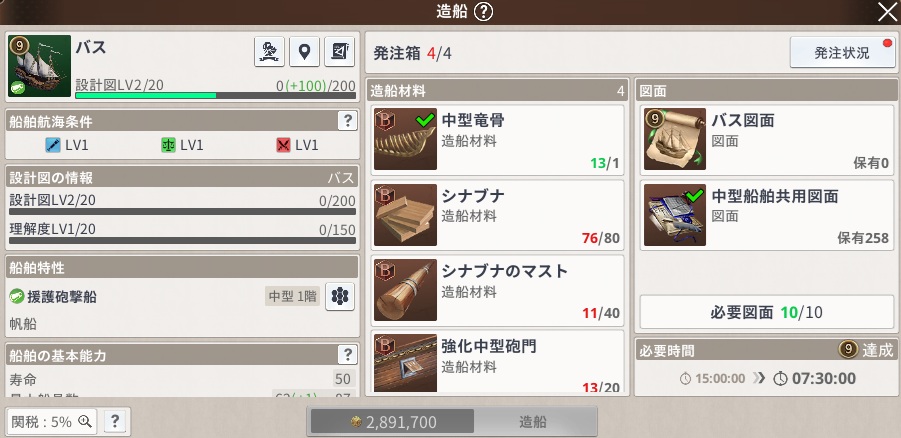
Task: Open the help icon next to 造船 title
Action: 484,11
